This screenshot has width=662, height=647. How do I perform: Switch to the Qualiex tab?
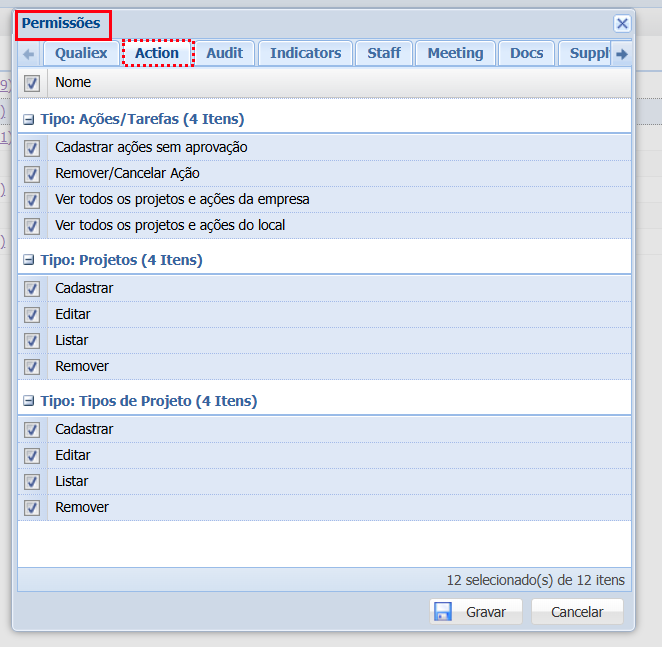click(x=81, y=53)
